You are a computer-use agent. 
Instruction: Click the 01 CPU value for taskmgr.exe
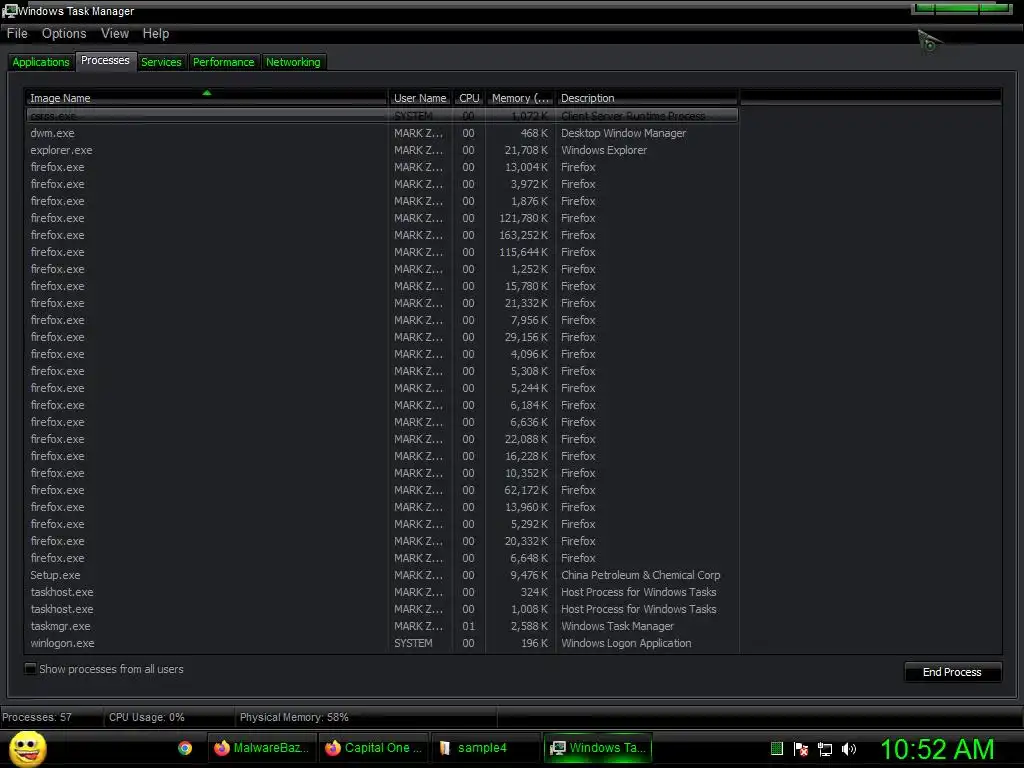(468, 626)
